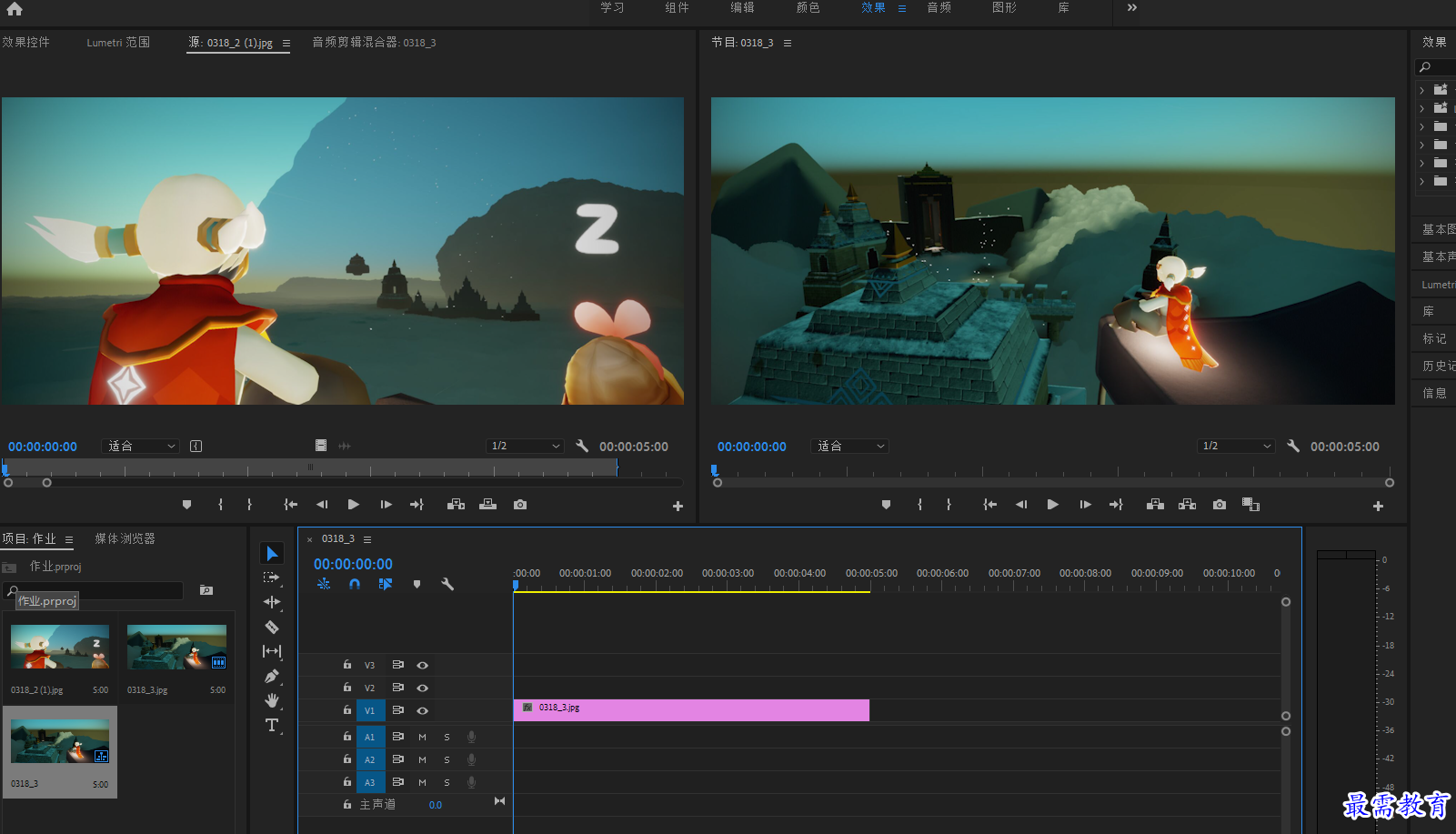
Task: Enable voice-over record on track A1
Action: 471,737
